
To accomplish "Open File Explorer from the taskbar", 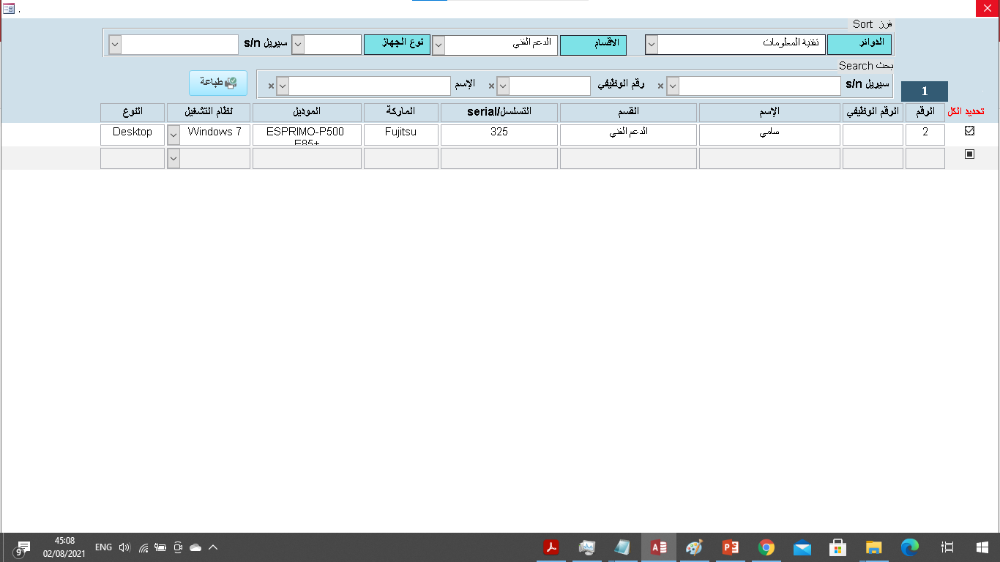I will pyautogui.click(x=874, y=547).
